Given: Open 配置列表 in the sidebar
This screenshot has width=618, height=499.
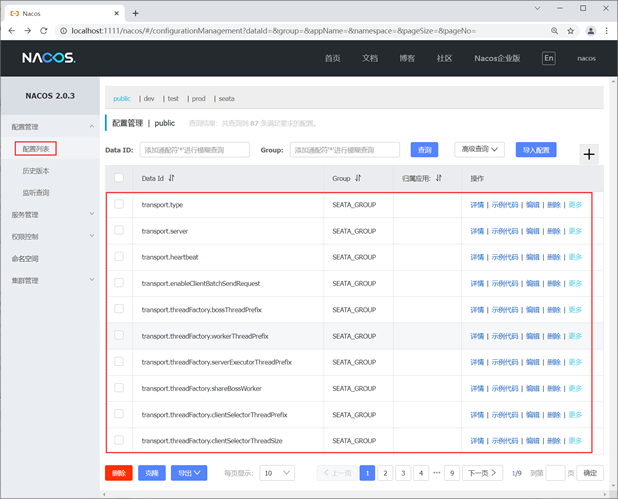Looking at the screenshot, I should point(36,149).
